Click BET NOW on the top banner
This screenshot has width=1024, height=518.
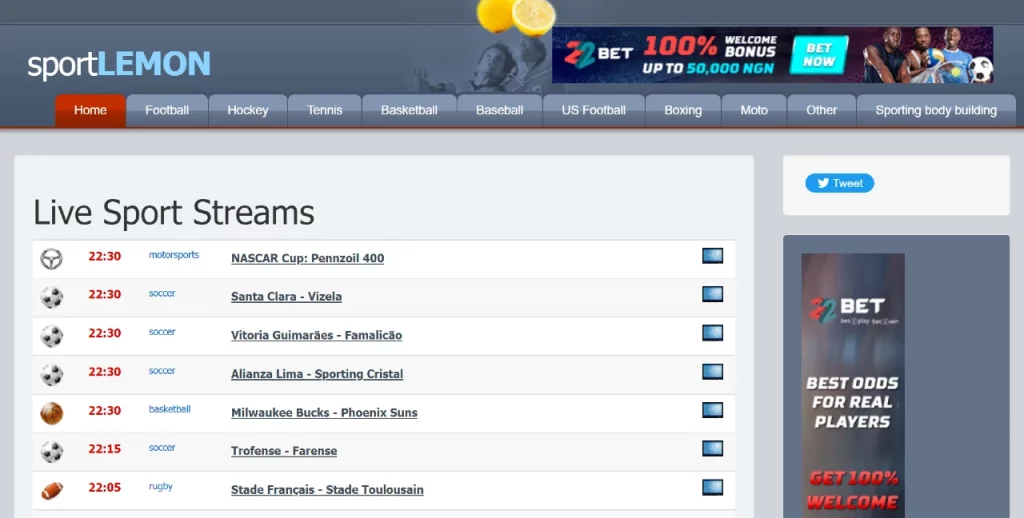(x=819, y=55)
